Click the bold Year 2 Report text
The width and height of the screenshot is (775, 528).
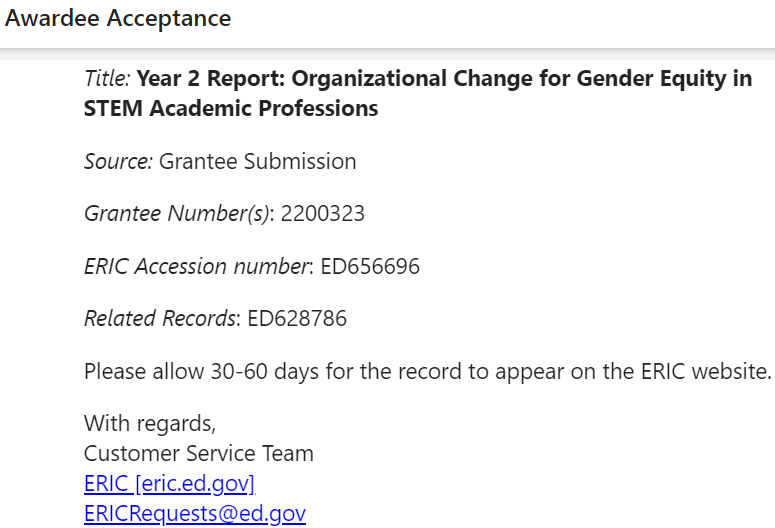[x=211, y=78]
